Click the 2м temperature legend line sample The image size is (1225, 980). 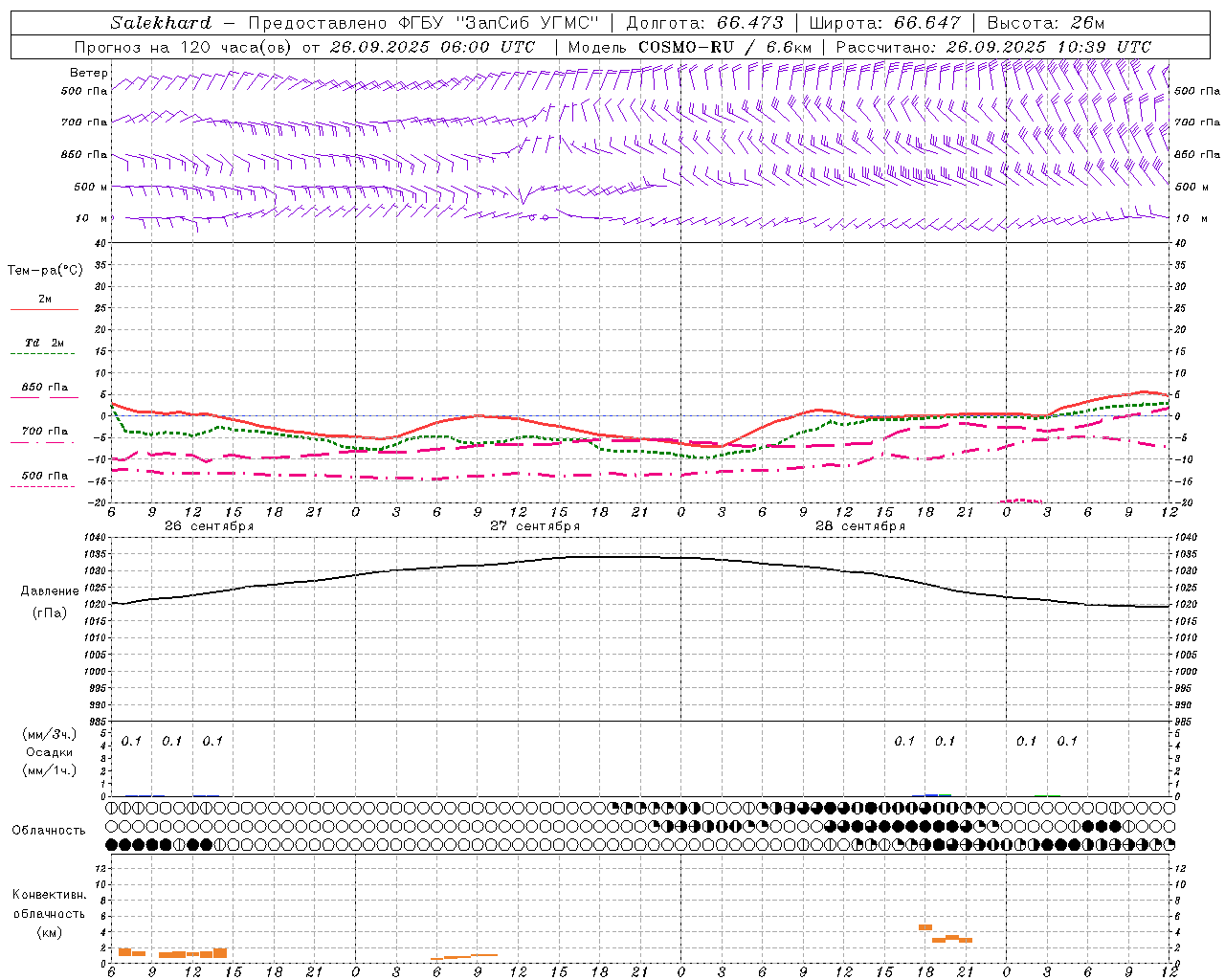pos(44,309)
